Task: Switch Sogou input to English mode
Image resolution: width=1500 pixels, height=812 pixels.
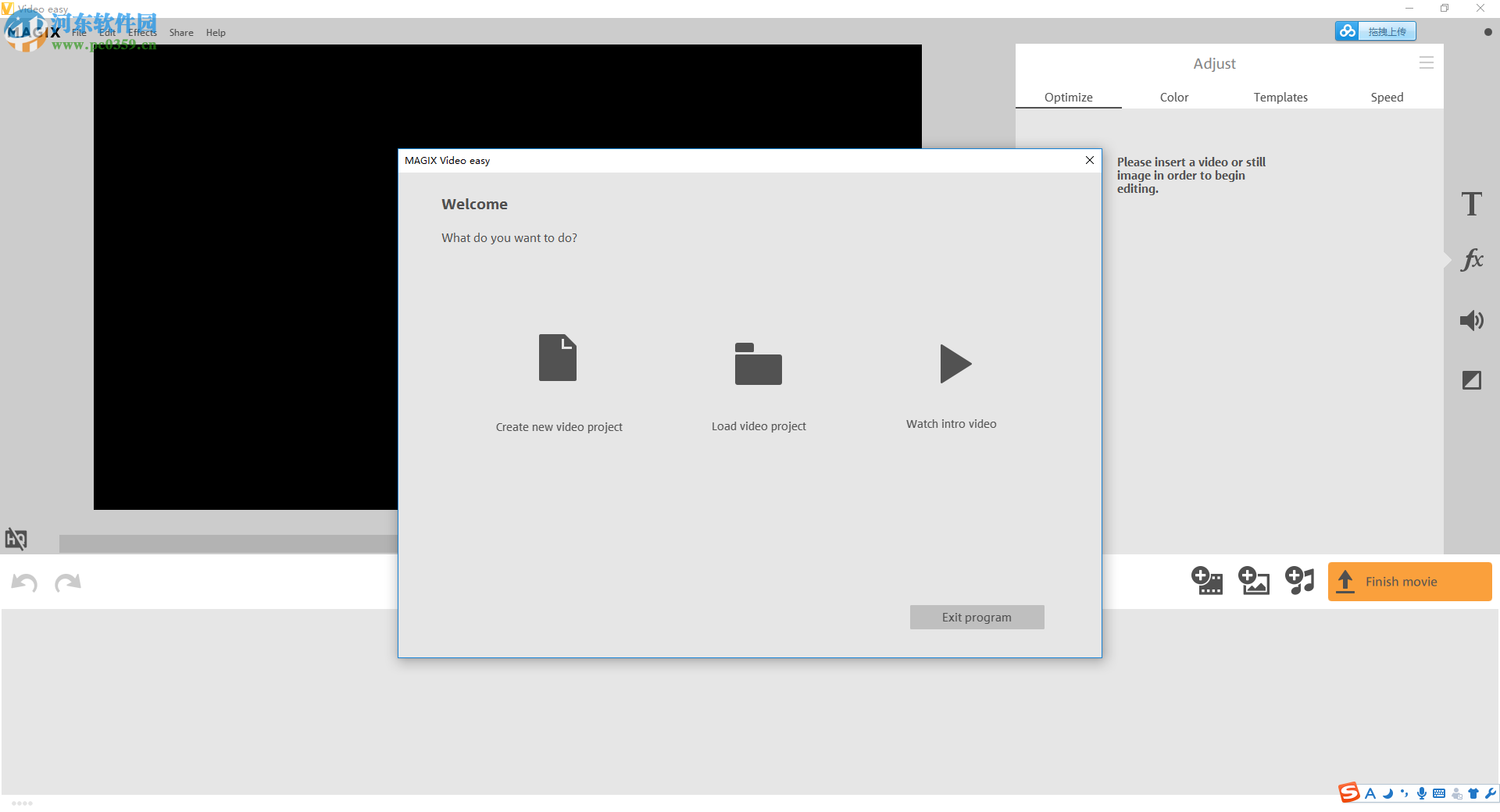Action: (x=1370, y=792)
